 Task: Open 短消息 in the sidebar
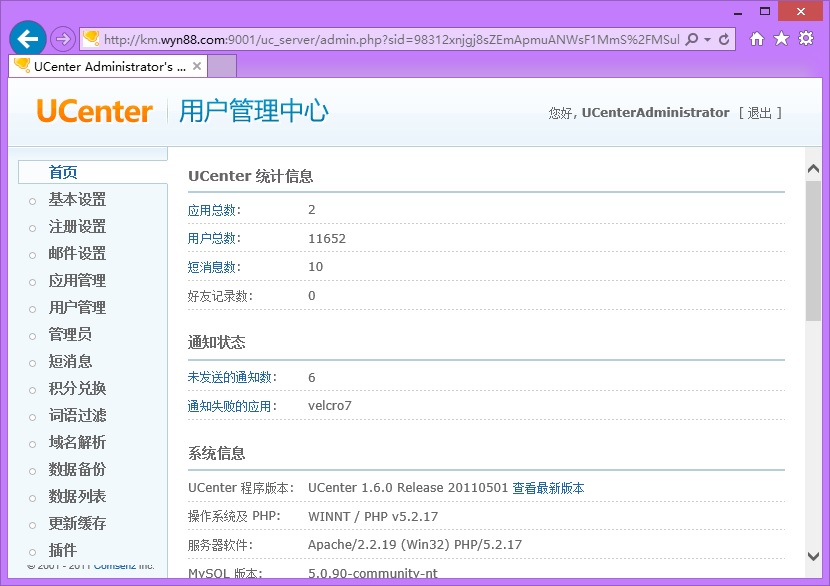click(x=70, y=362)
